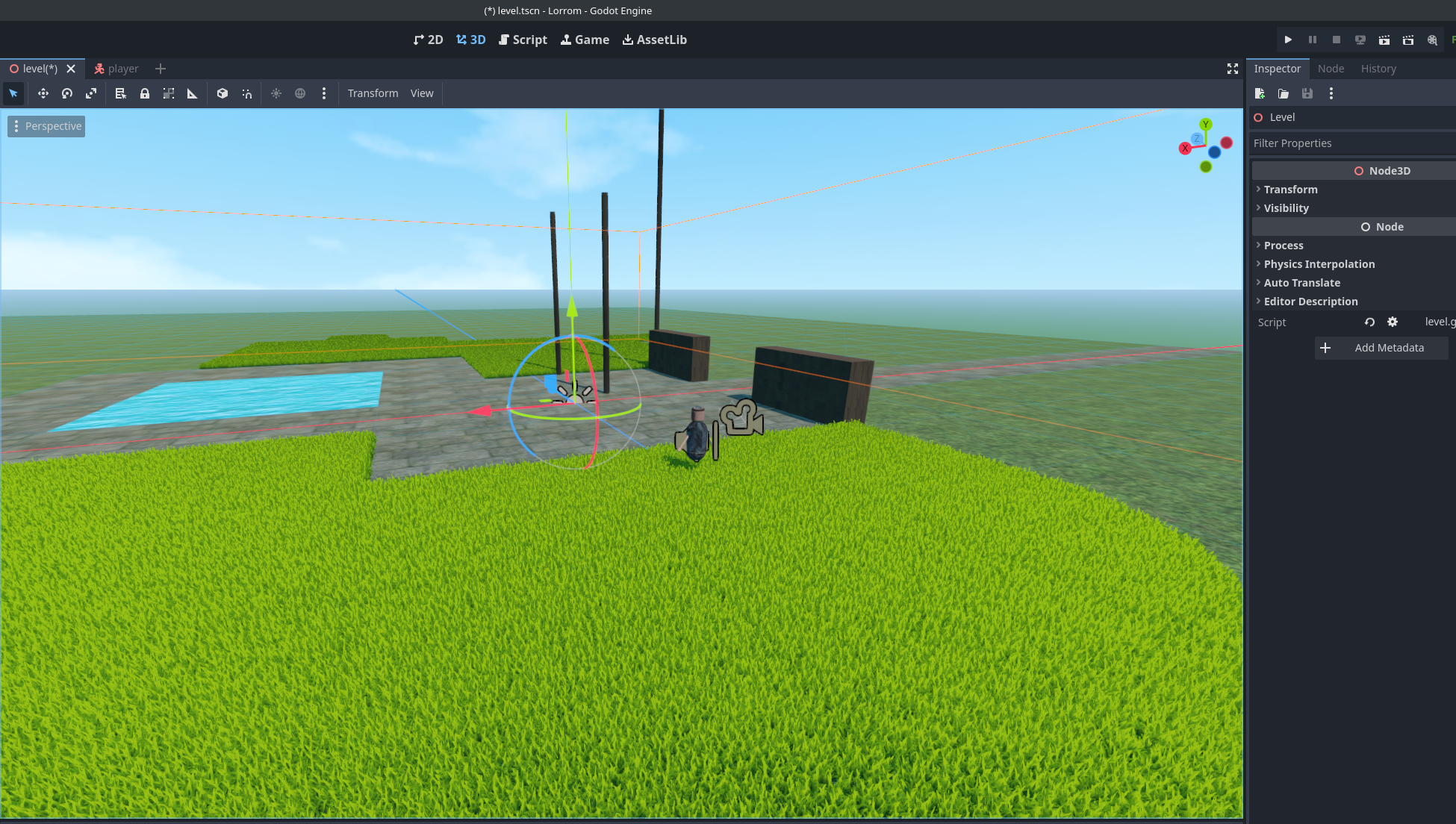Open the View menu in viewport toolbar
The height and width of the screenshot is (824, 1456).
[422, 93]
